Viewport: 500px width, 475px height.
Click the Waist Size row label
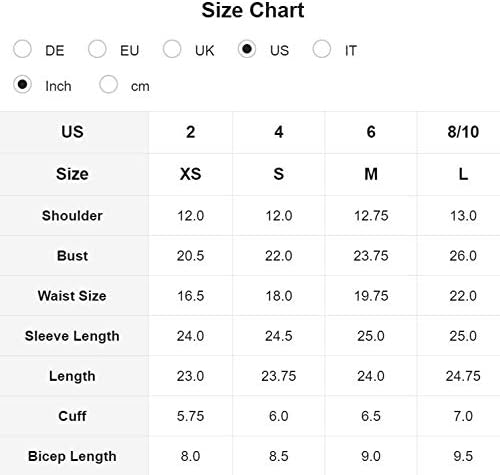72,296
